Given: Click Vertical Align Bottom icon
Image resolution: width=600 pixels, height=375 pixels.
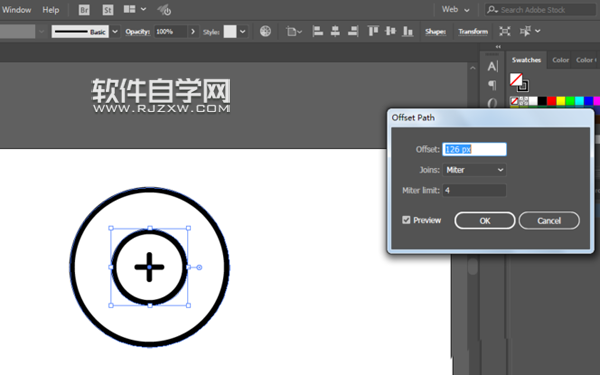Looking at the screenshot, I should coord(408,31).
